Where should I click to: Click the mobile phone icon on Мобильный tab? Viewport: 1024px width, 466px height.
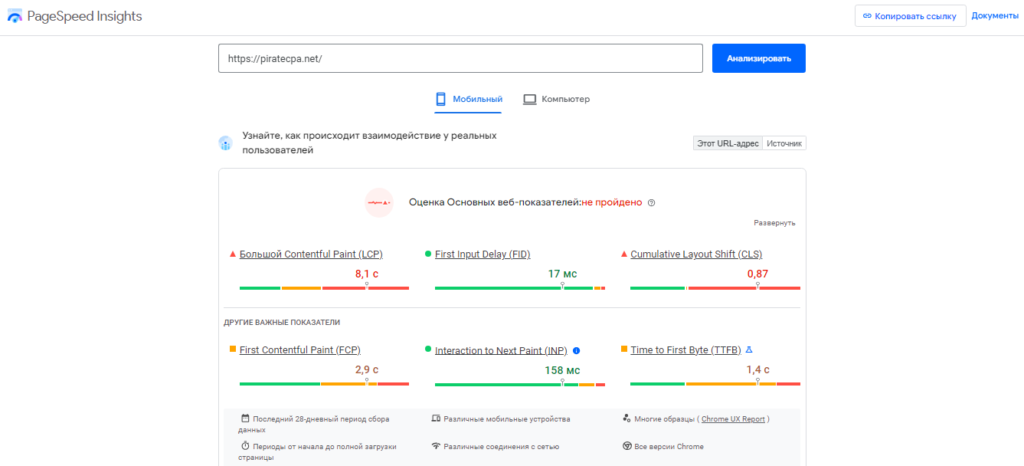point(441,99)
